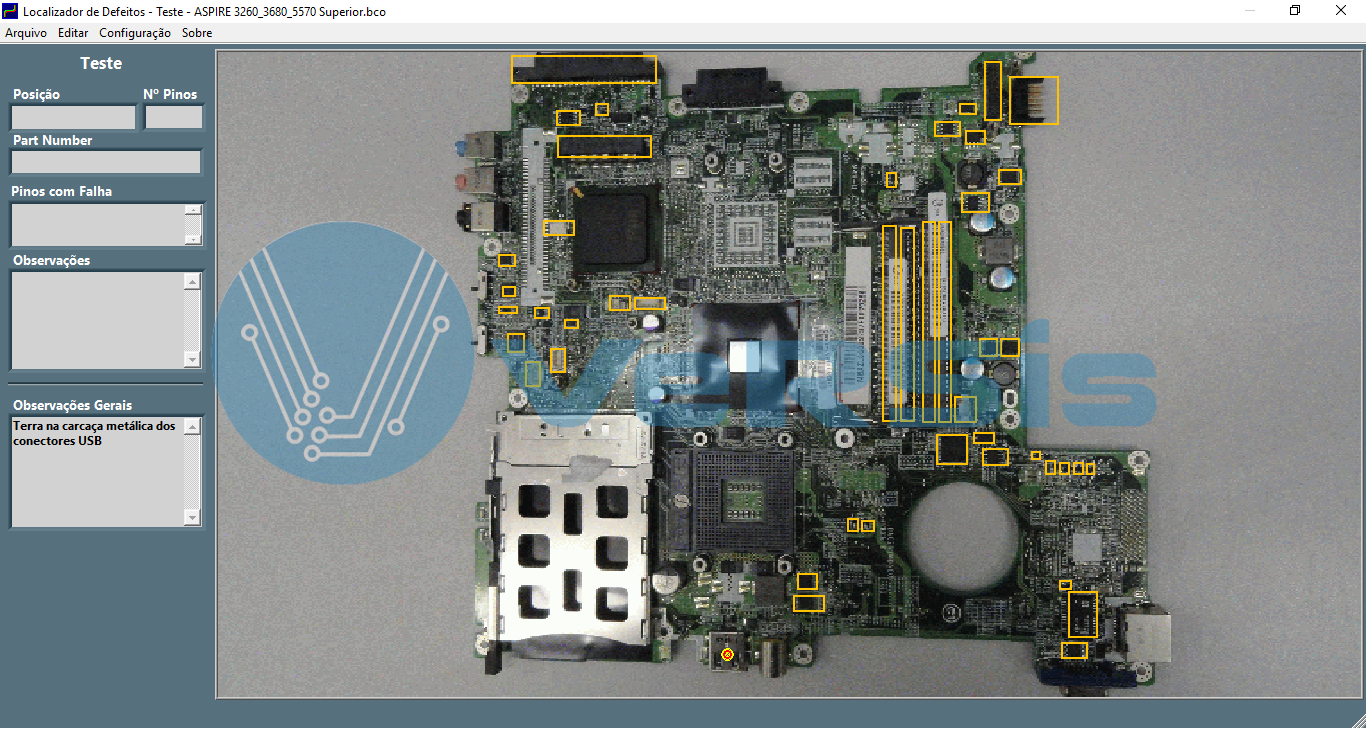Select the wide marker on the top edge connector
The image size is (1366, 732).
click(584, 69)
